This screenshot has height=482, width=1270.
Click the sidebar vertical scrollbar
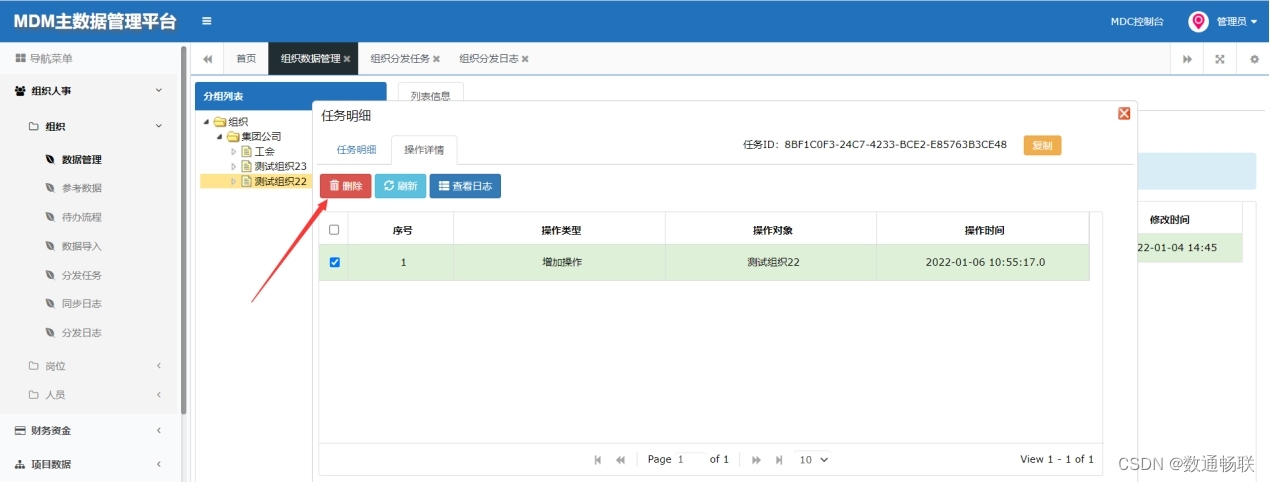(x=184, y=230)
